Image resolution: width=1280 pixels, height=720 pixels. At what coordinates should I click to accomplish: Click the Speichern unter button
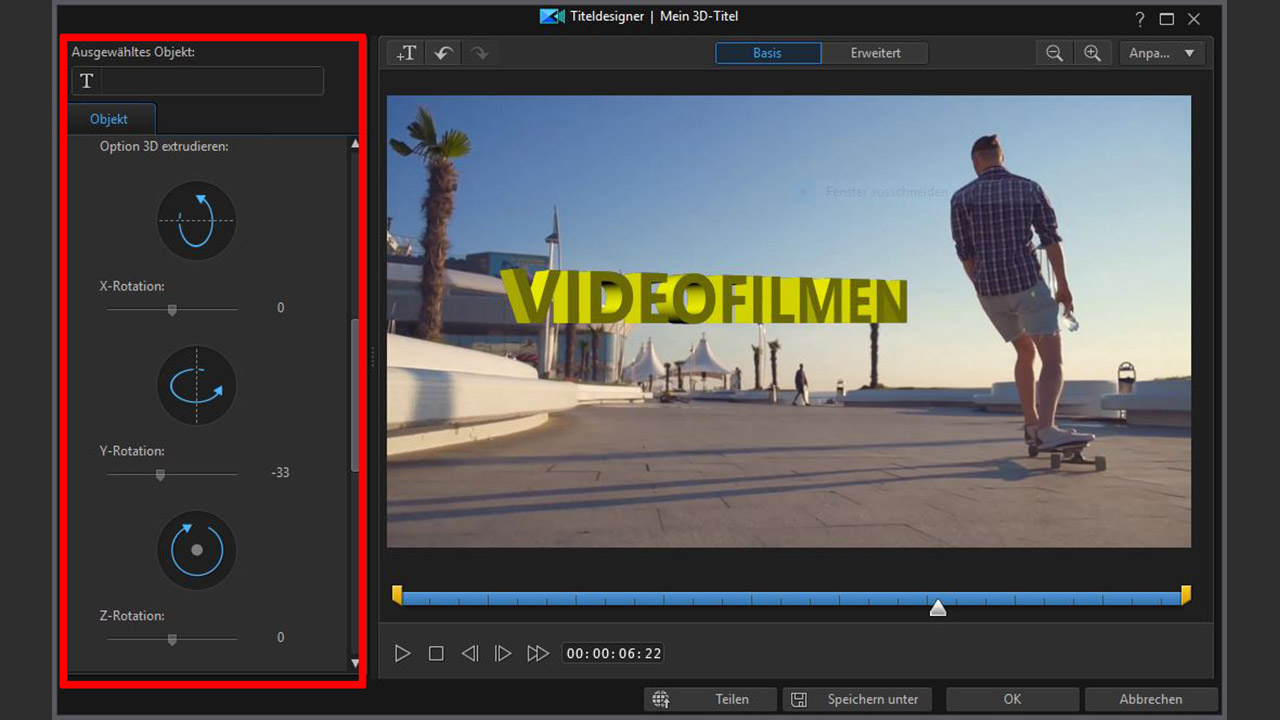click(857, 699)
